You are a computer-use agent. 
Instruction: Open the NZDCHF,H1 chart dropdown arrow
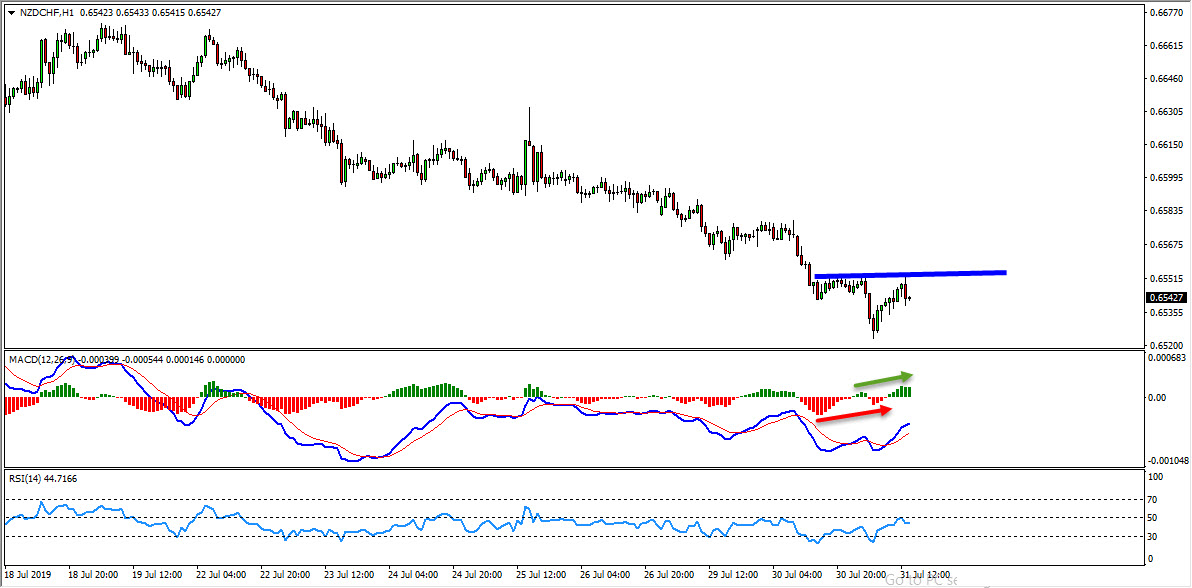coord(11,13)
